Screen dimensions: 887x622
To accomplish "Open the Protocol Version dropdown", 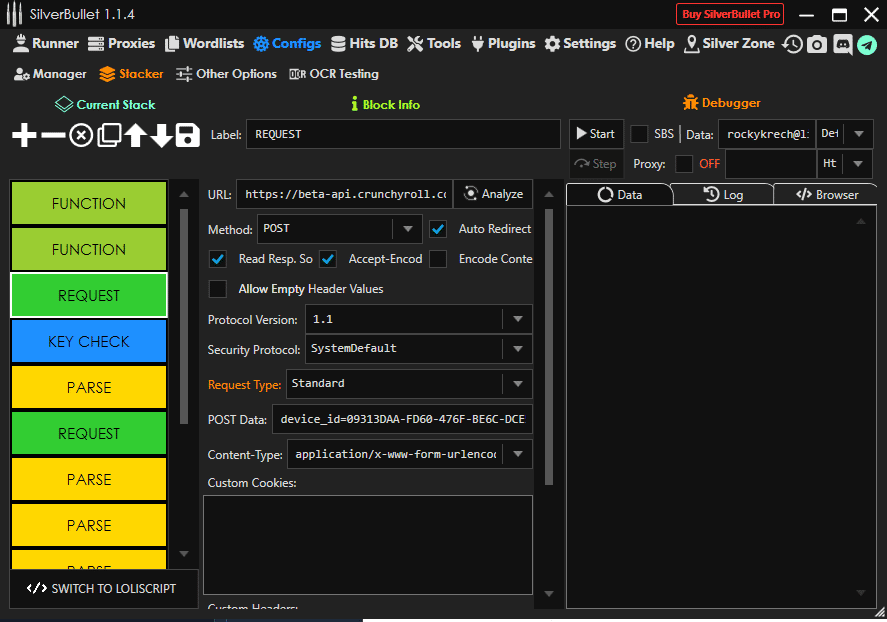I will 419,319.
